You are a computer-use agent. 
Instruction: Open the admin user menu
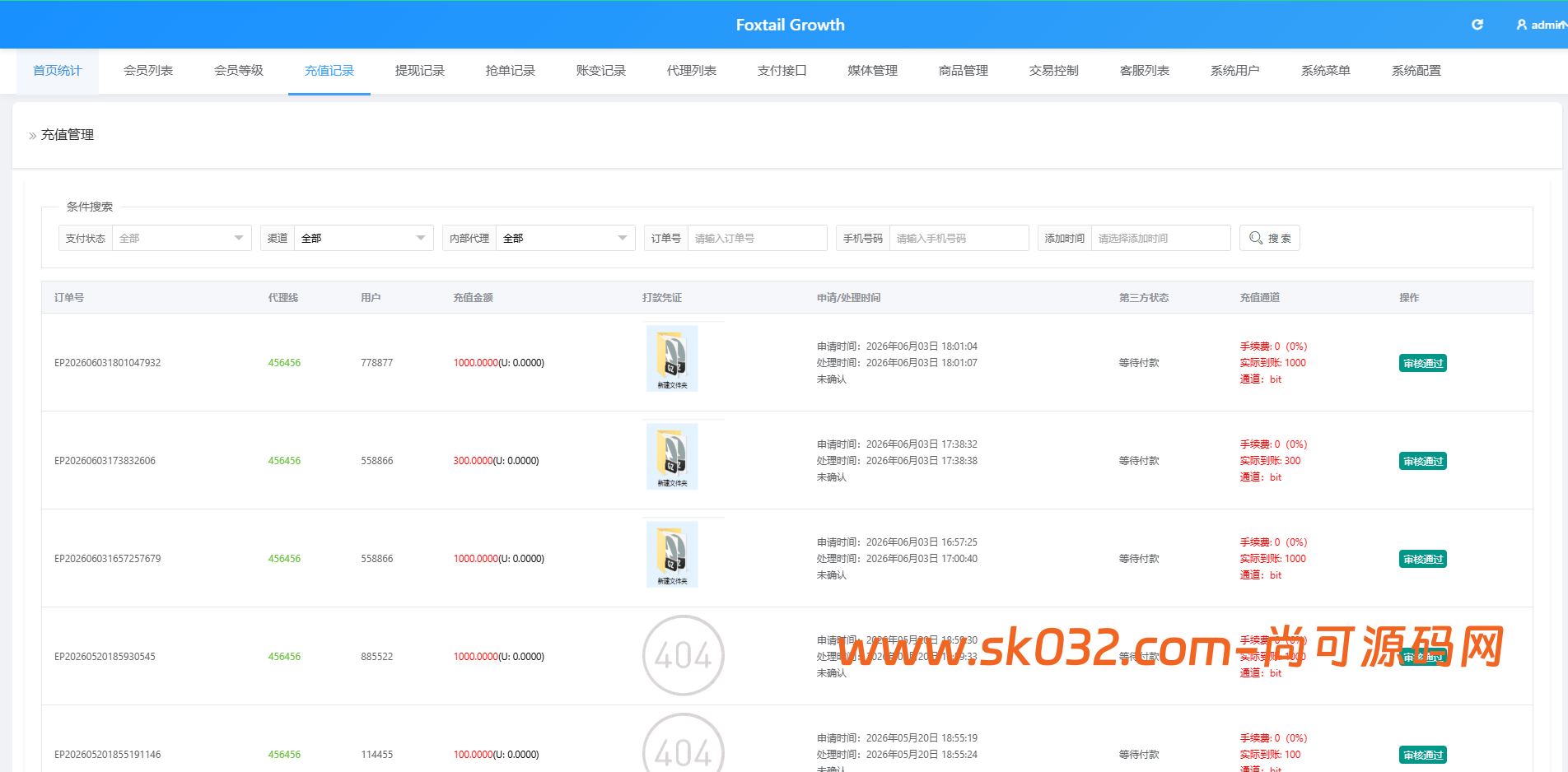(x=1541, y=25)
